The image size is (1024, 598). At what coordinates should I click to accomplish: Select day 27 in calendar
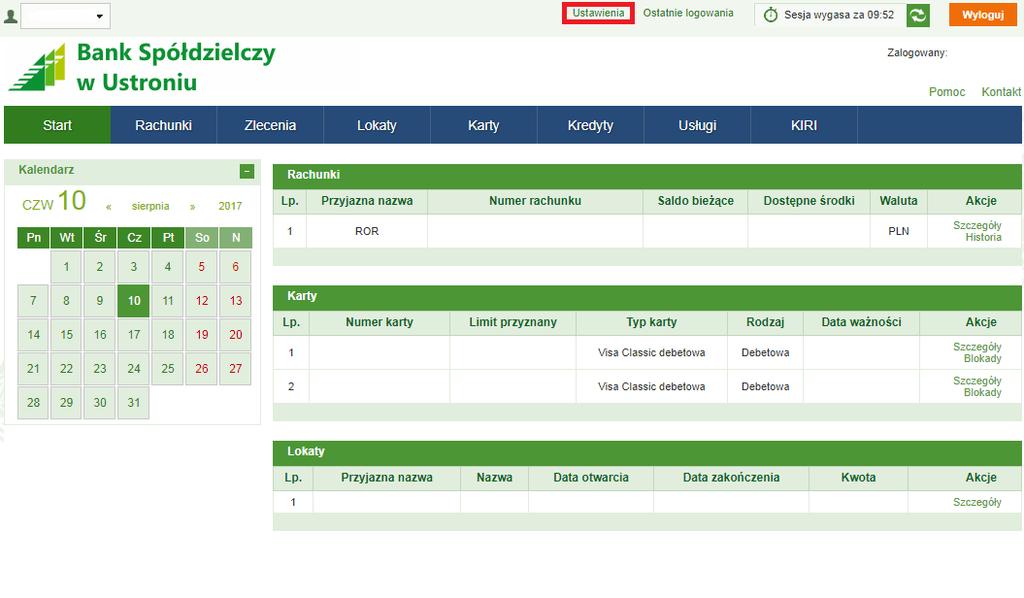(236, 368)
